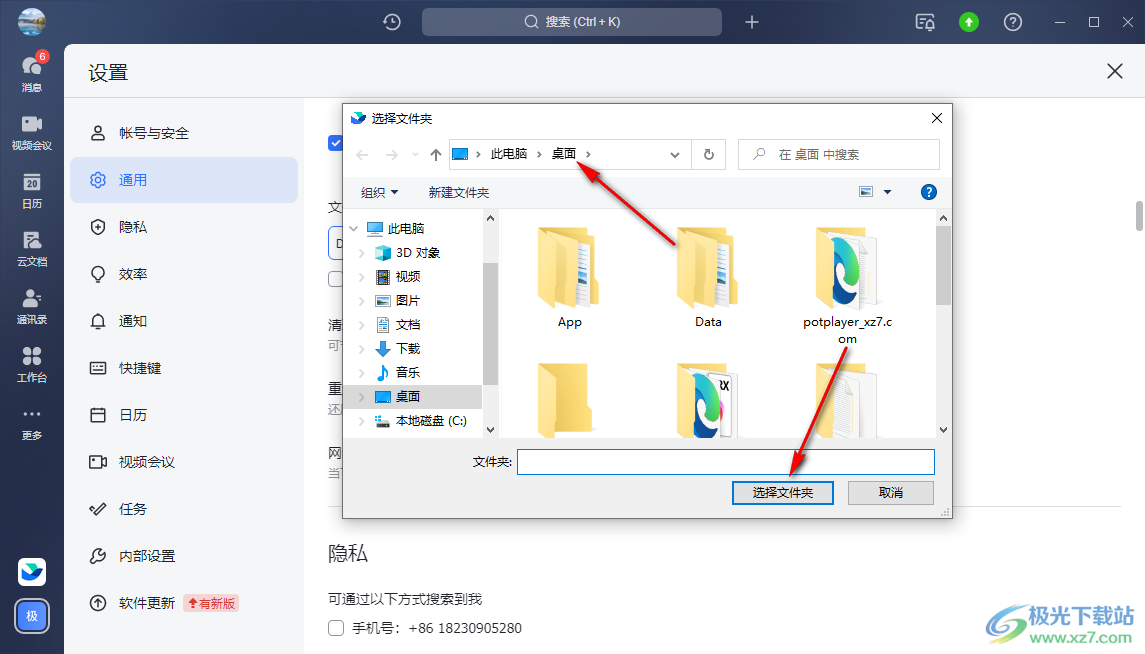Open address bar history dropdown

(x=675, y=155)
